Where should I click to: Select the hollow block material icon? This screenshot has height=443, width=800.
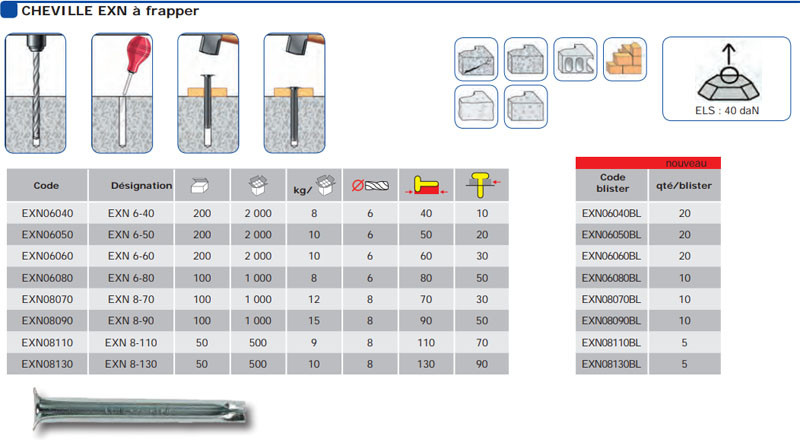coord(575,58)
